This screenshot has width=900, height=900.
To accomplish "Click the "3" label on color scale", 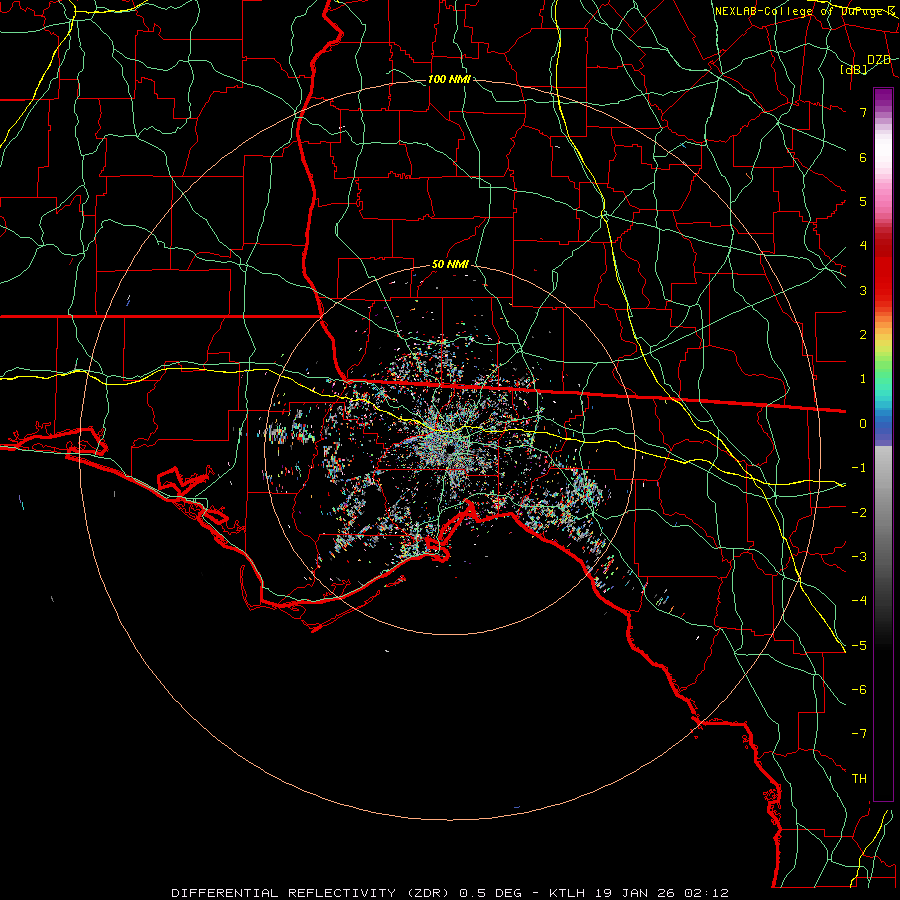I will [863, 290].
